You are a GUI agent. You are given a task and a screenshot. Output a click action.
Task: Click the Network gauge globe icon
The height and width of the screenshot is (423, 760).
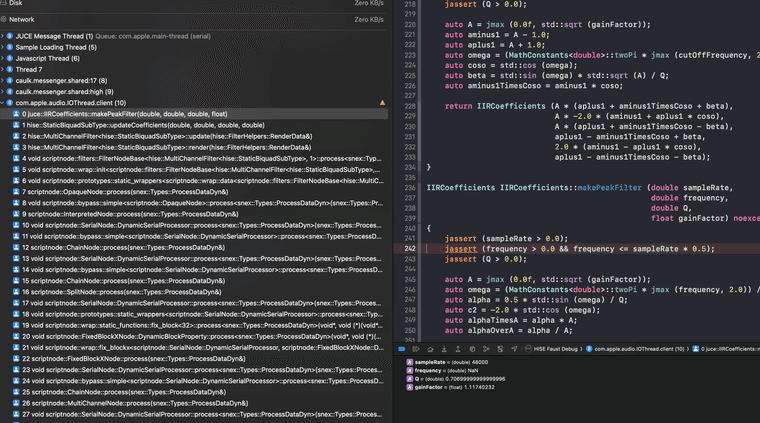tap(3, 19)
